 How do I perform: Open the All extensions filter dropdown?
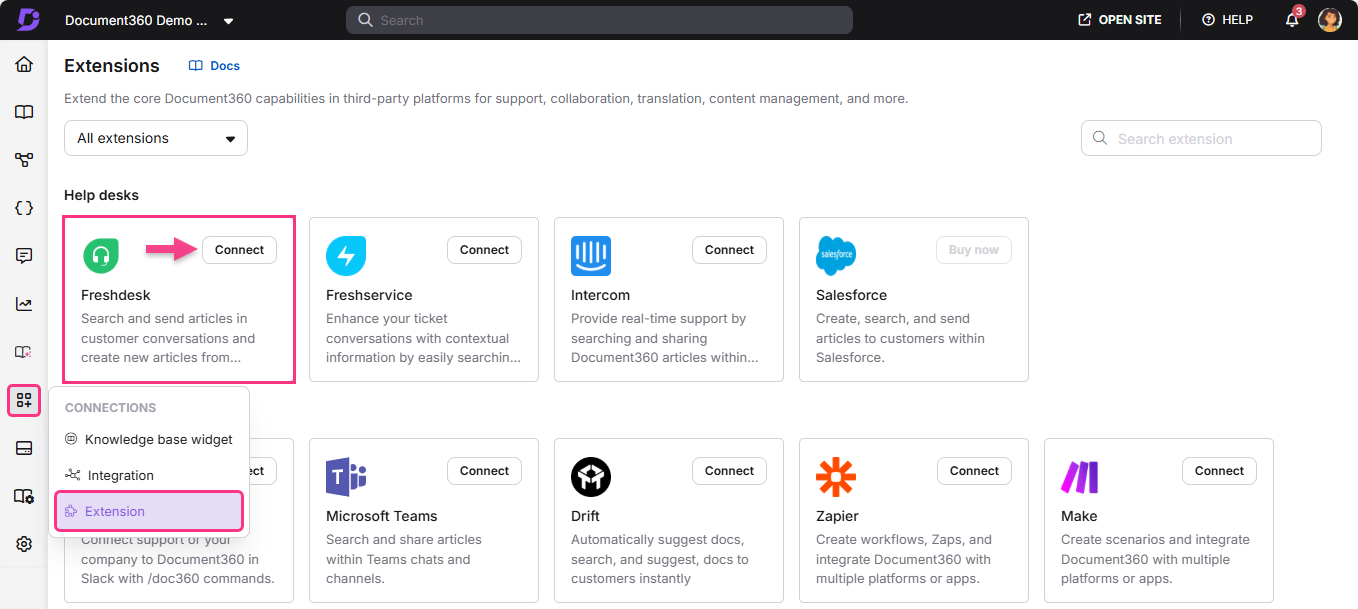pos(155,138)
